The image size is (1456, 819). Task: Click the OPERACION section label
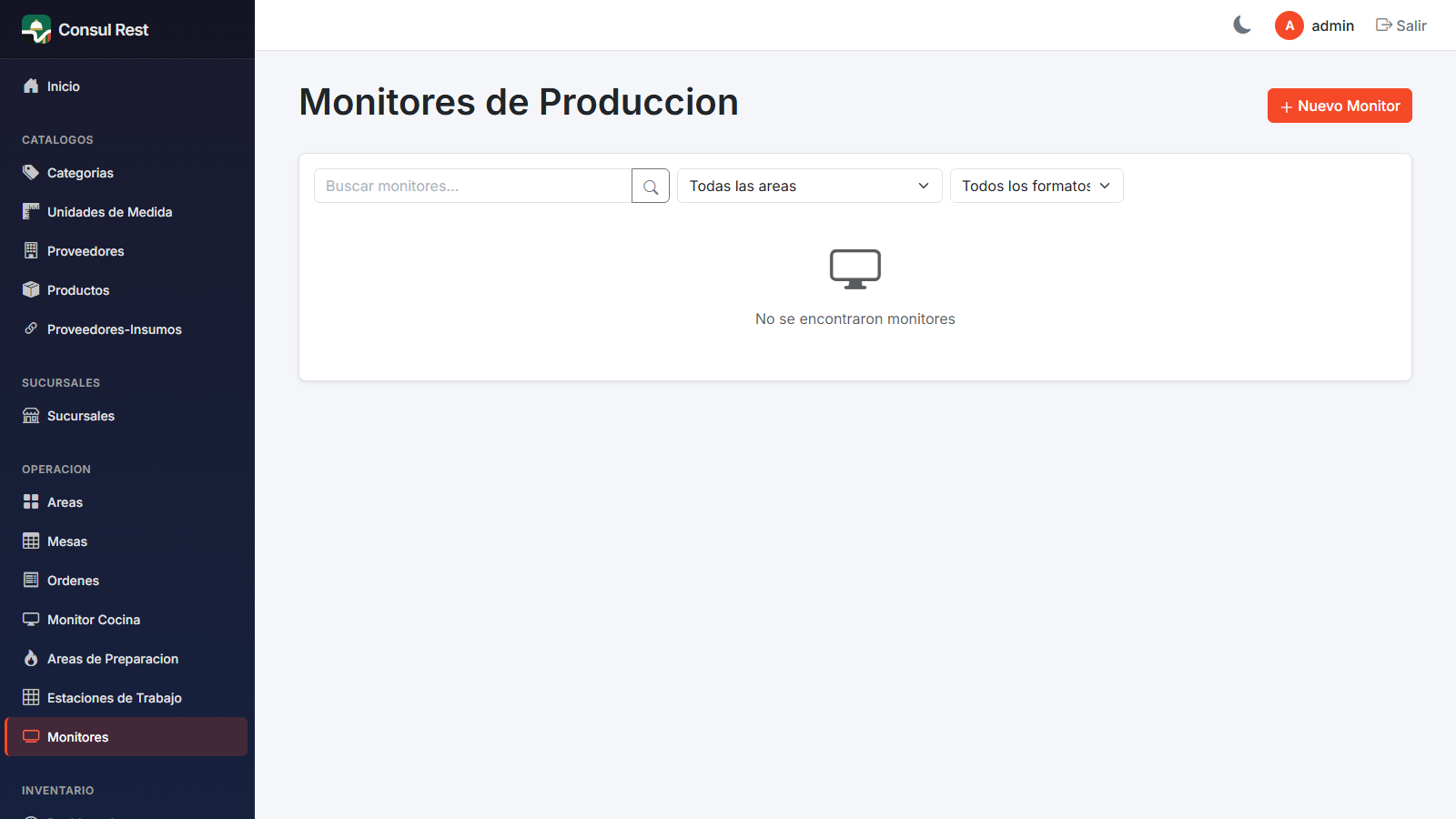click(56, 470)
